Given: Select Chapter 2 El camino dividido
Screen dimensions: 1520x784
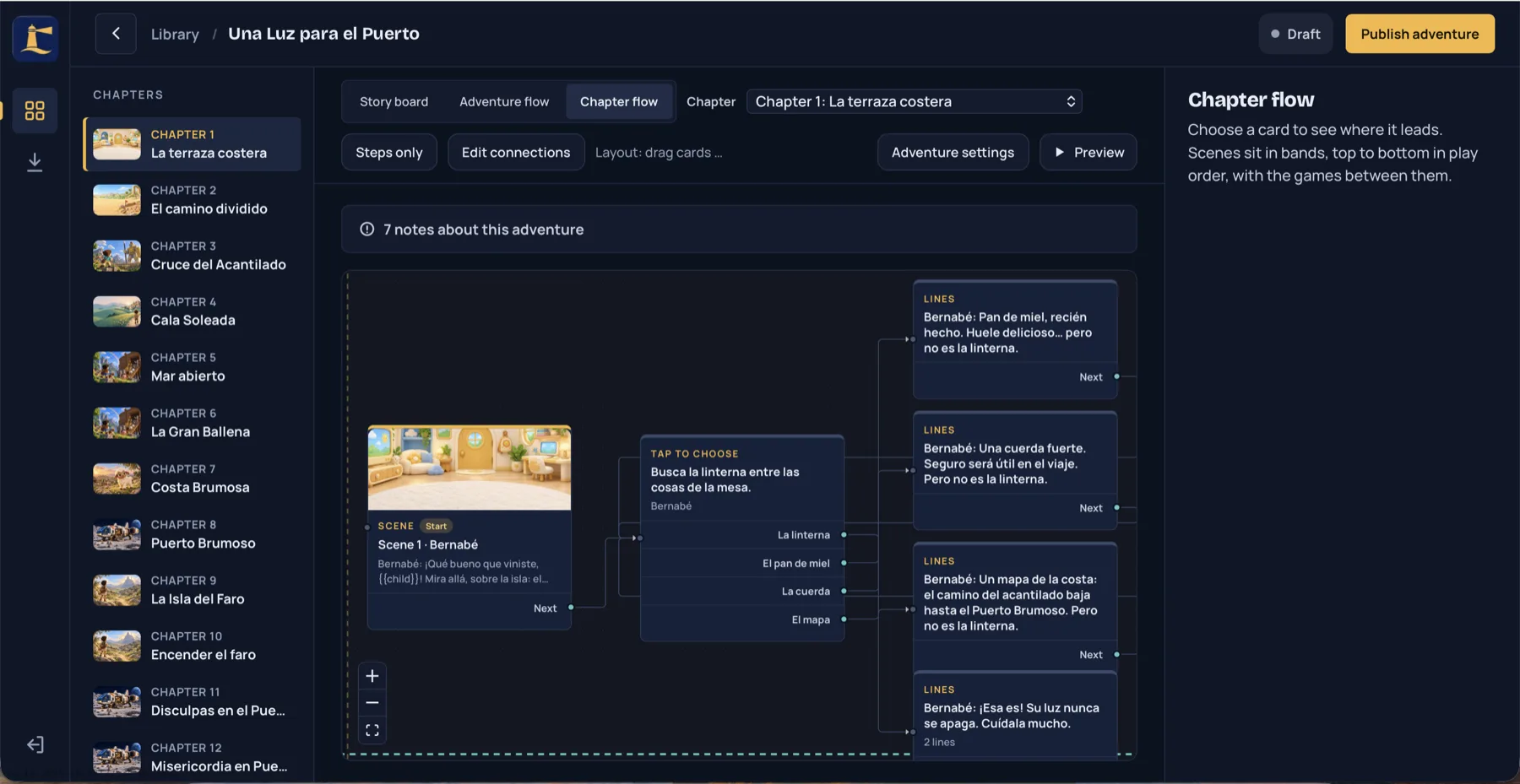Looking at the screenshot, I should point(193,200).
